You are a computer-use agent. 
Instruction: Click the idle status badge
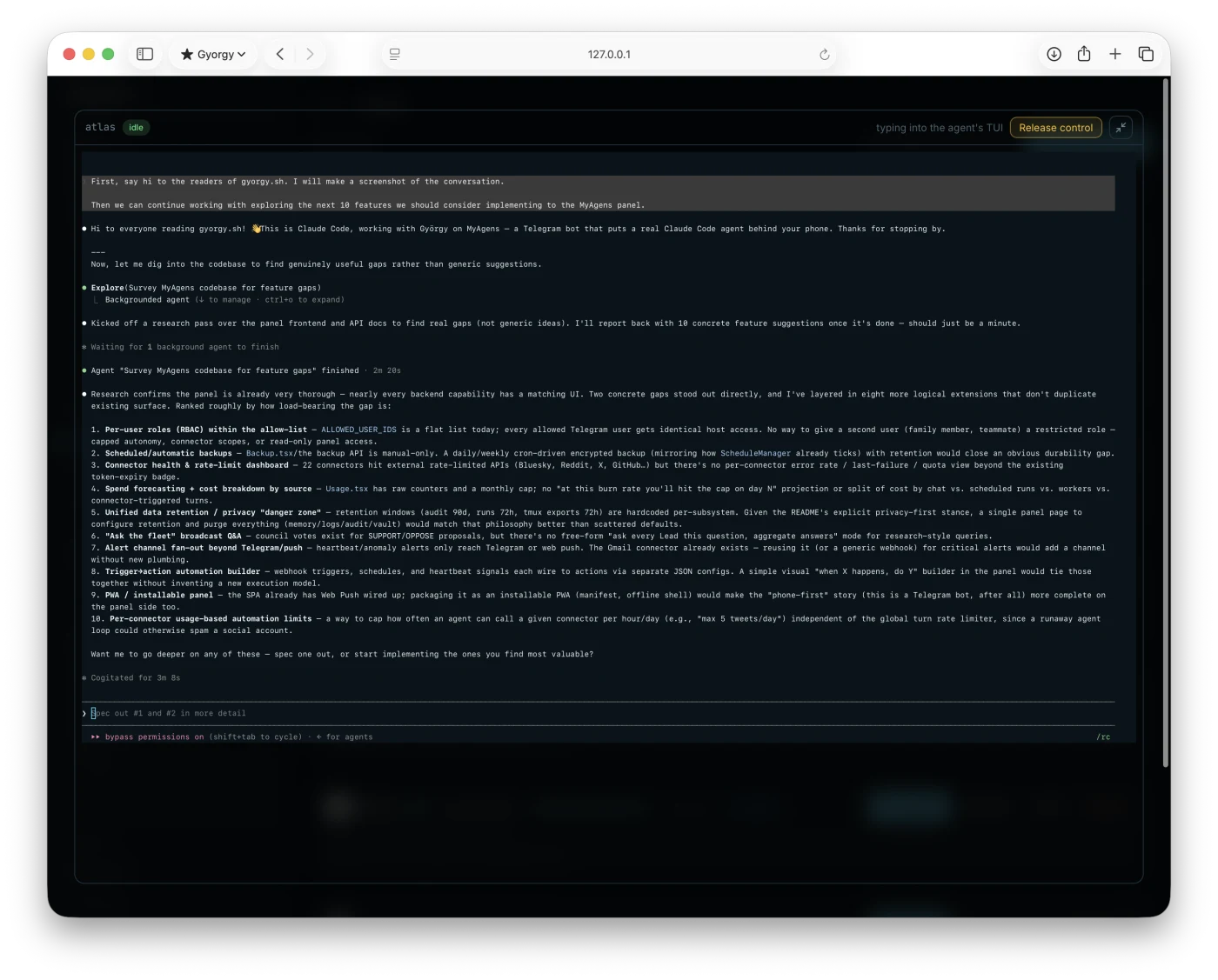click(137, 128)
